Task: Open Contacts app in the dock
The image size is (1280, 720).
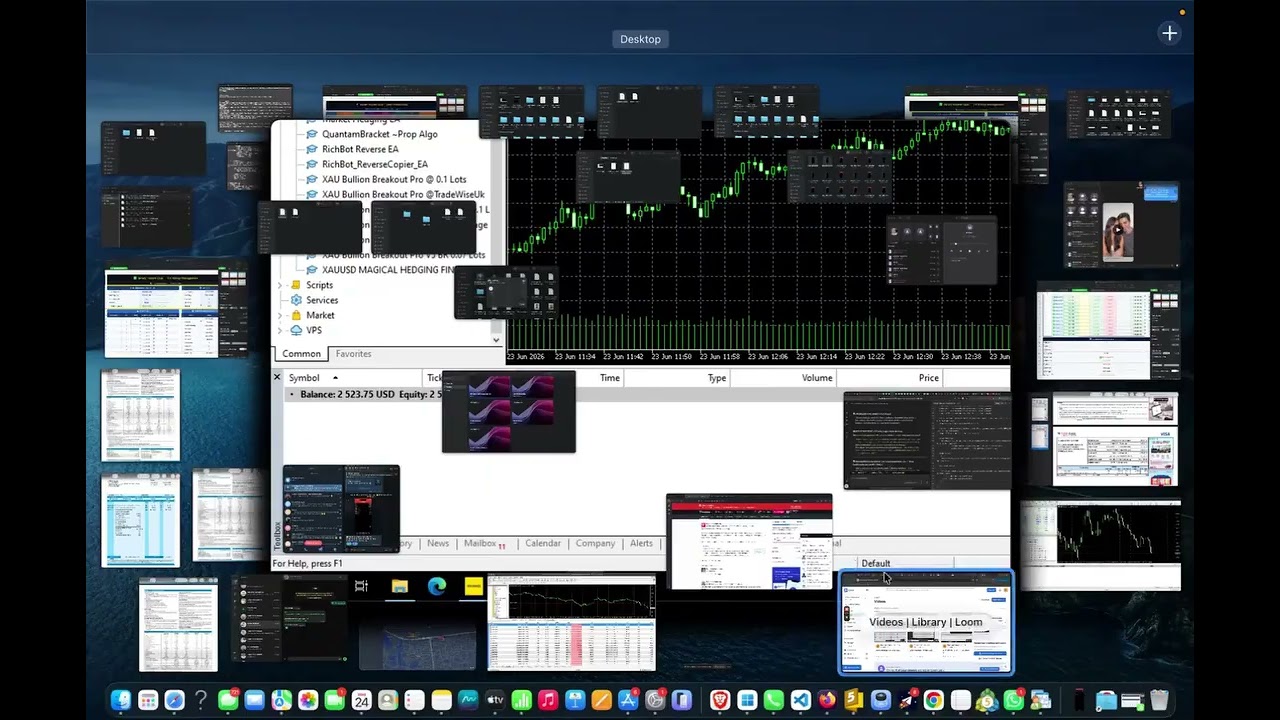Action: click(388, 701)
